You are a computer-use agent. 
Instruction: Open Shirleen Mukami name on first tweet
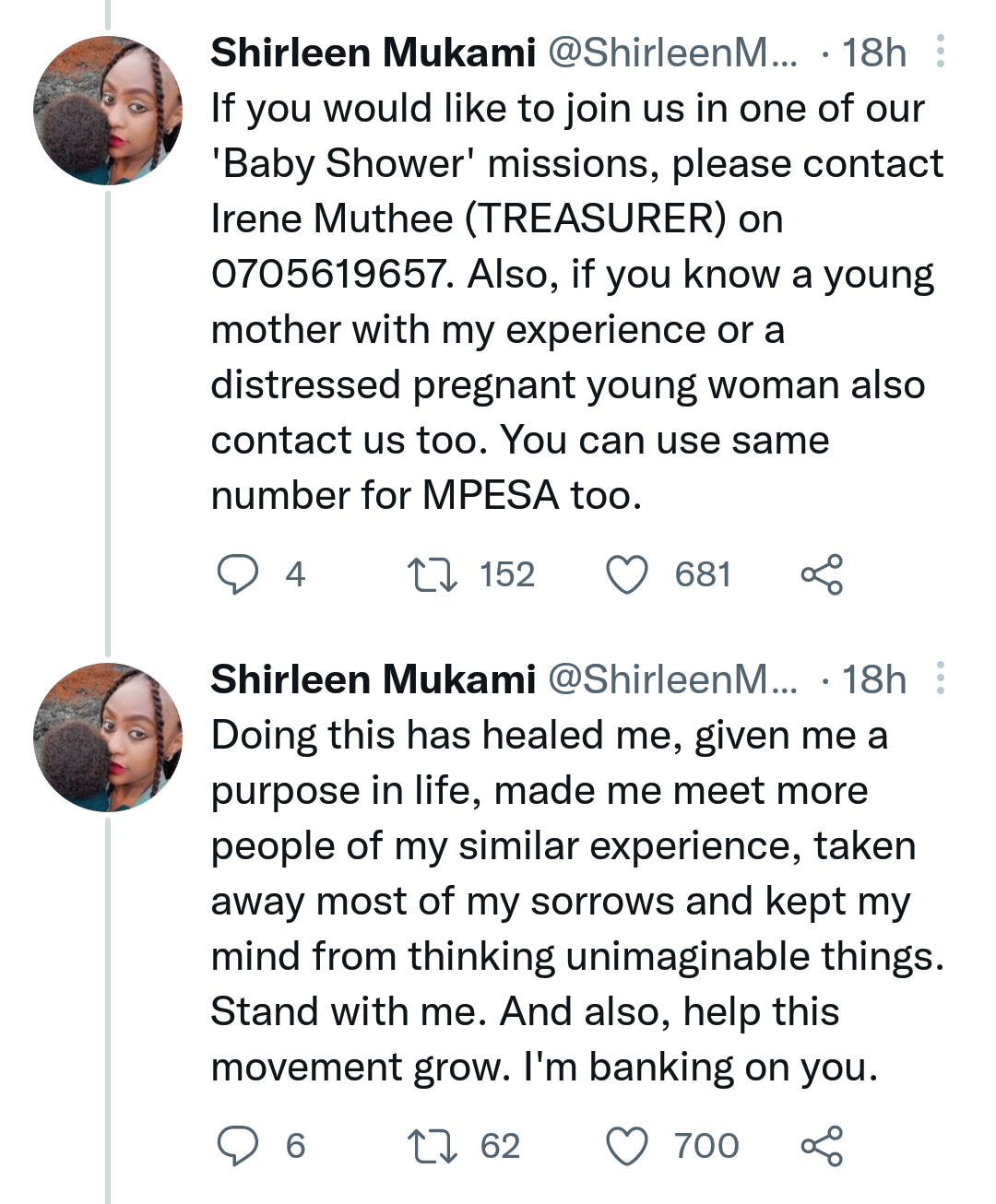click(373, 53)
